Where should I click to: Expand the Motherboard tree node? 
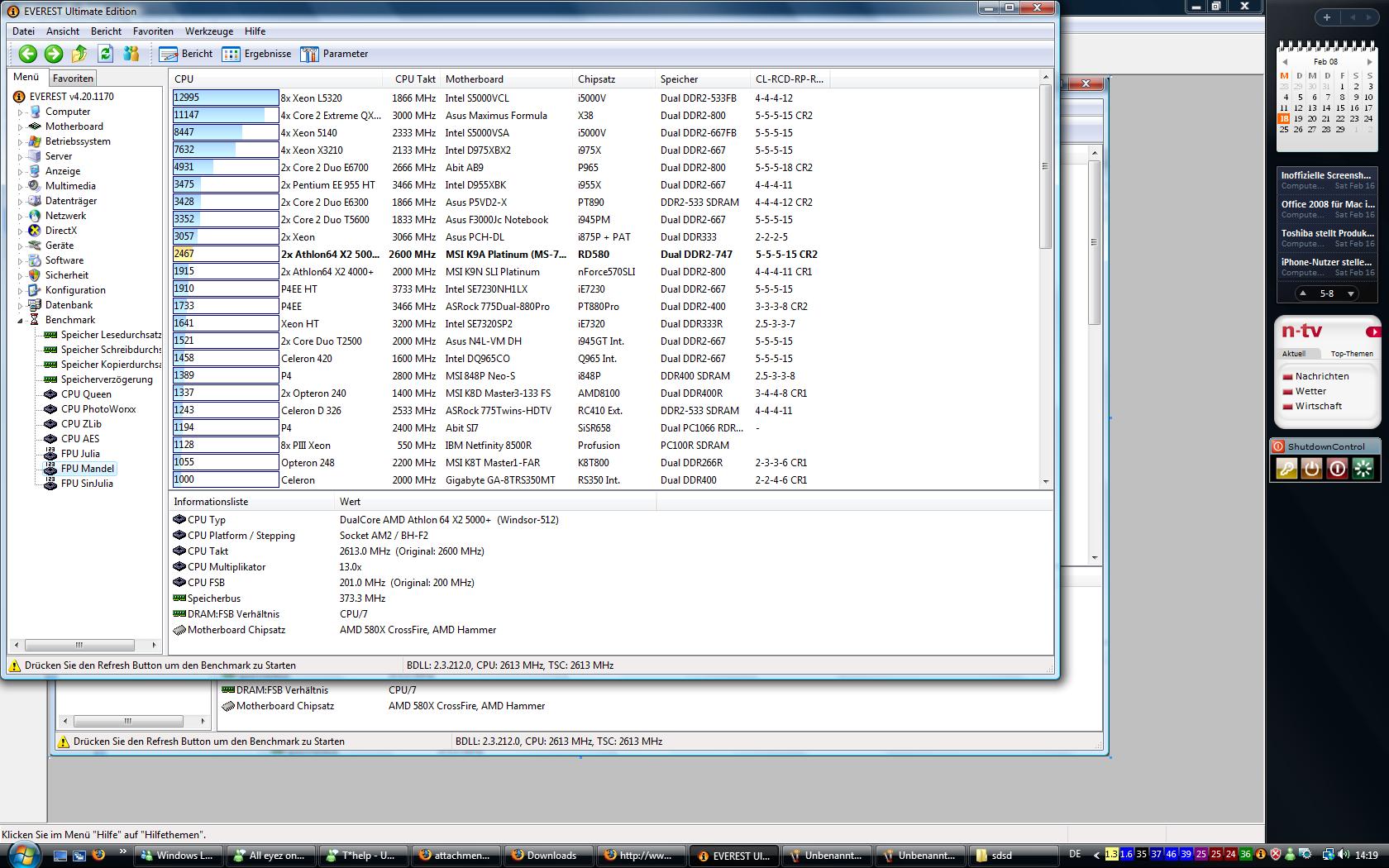(21, 126)
